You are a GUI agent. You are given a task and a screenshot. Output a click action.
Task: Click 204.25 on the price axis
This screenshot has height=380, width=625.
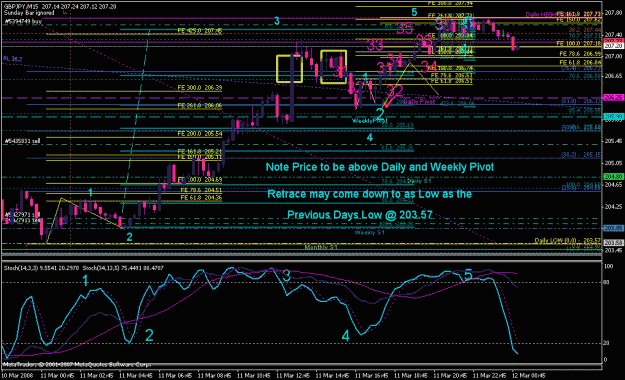pos(613,207)
